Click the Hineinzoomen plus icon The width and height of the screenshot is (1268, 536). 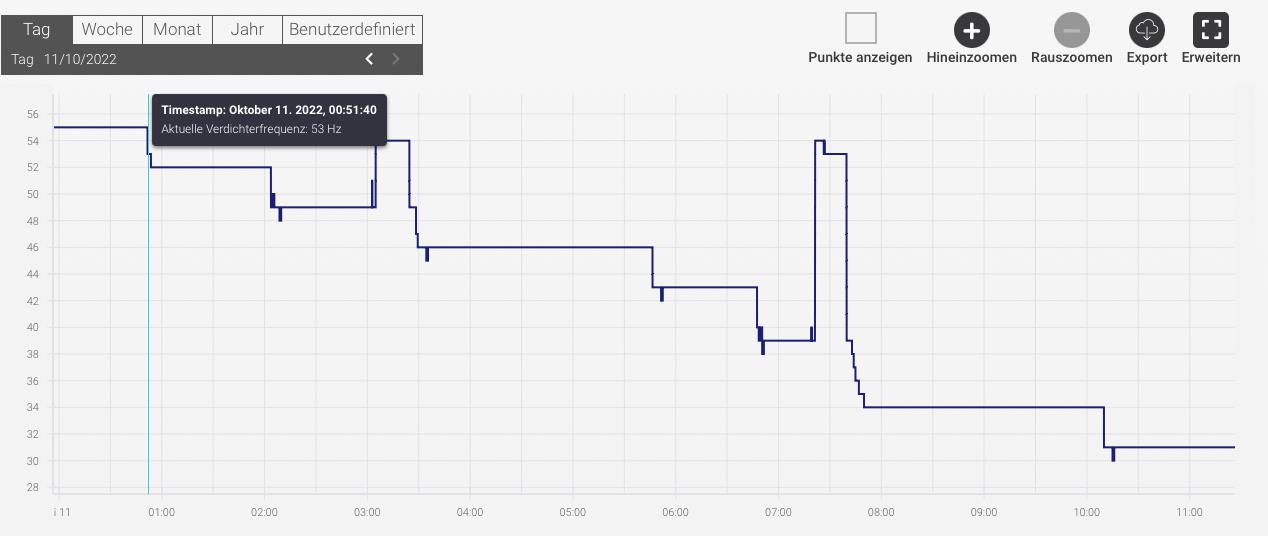[971, 30]
